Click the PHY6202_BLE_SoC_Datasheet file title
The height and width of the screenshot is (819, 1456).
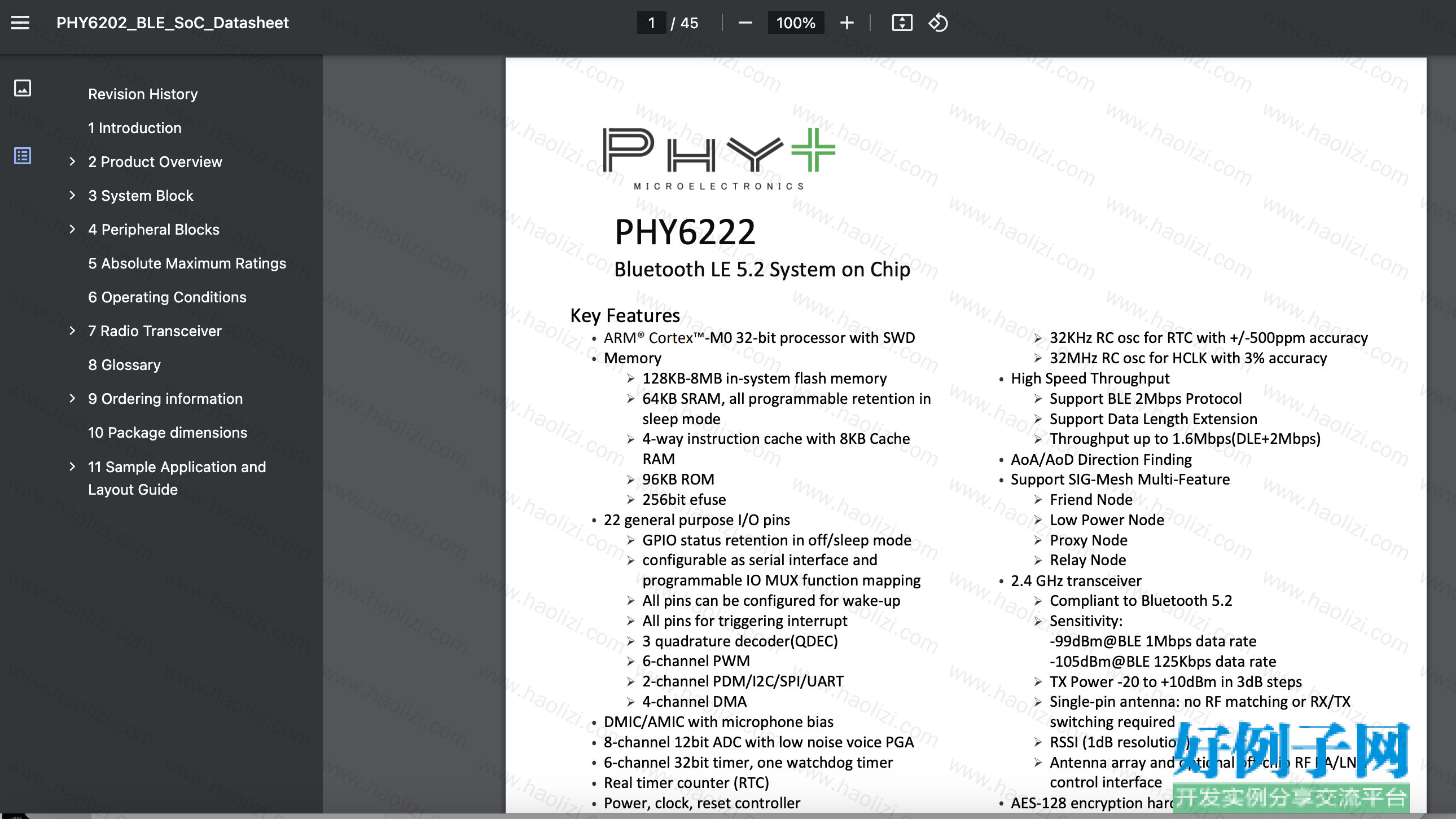click(x=172, y=23)
